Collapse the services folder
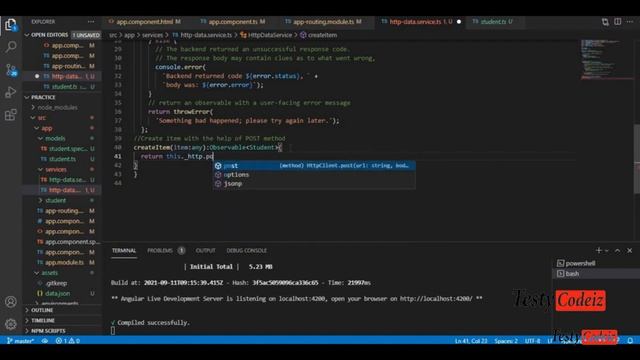The height and width of the screenshot is (360, 640). [x=56, y=169]
